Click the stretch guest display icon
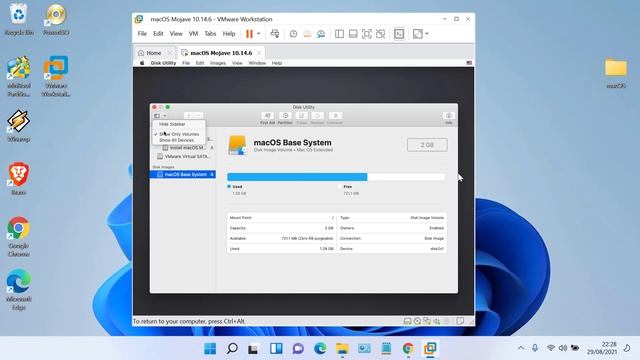The image size is (640, 360). click(418, 34)
